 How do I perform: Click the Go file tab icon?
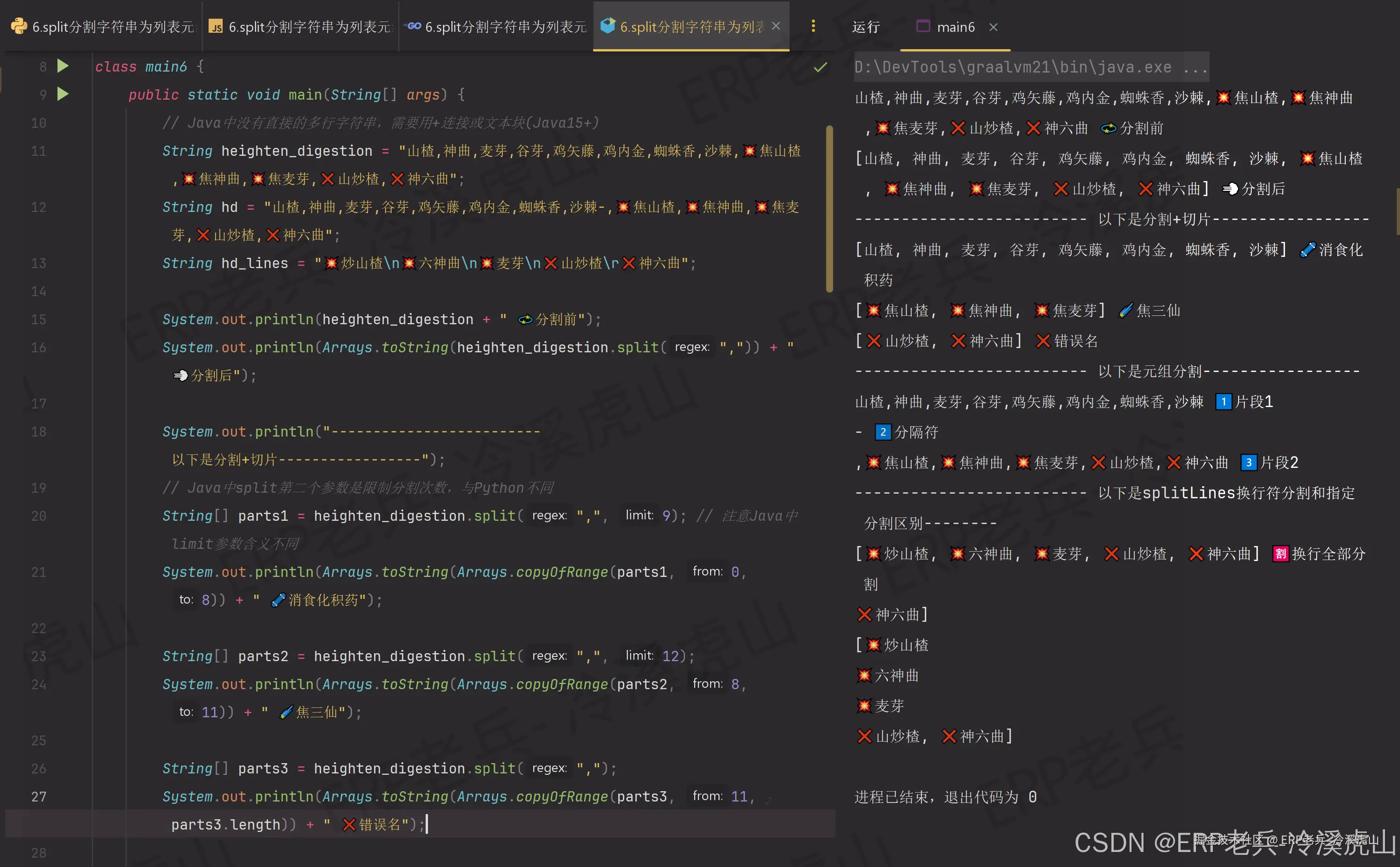click(x=412, y=26)
